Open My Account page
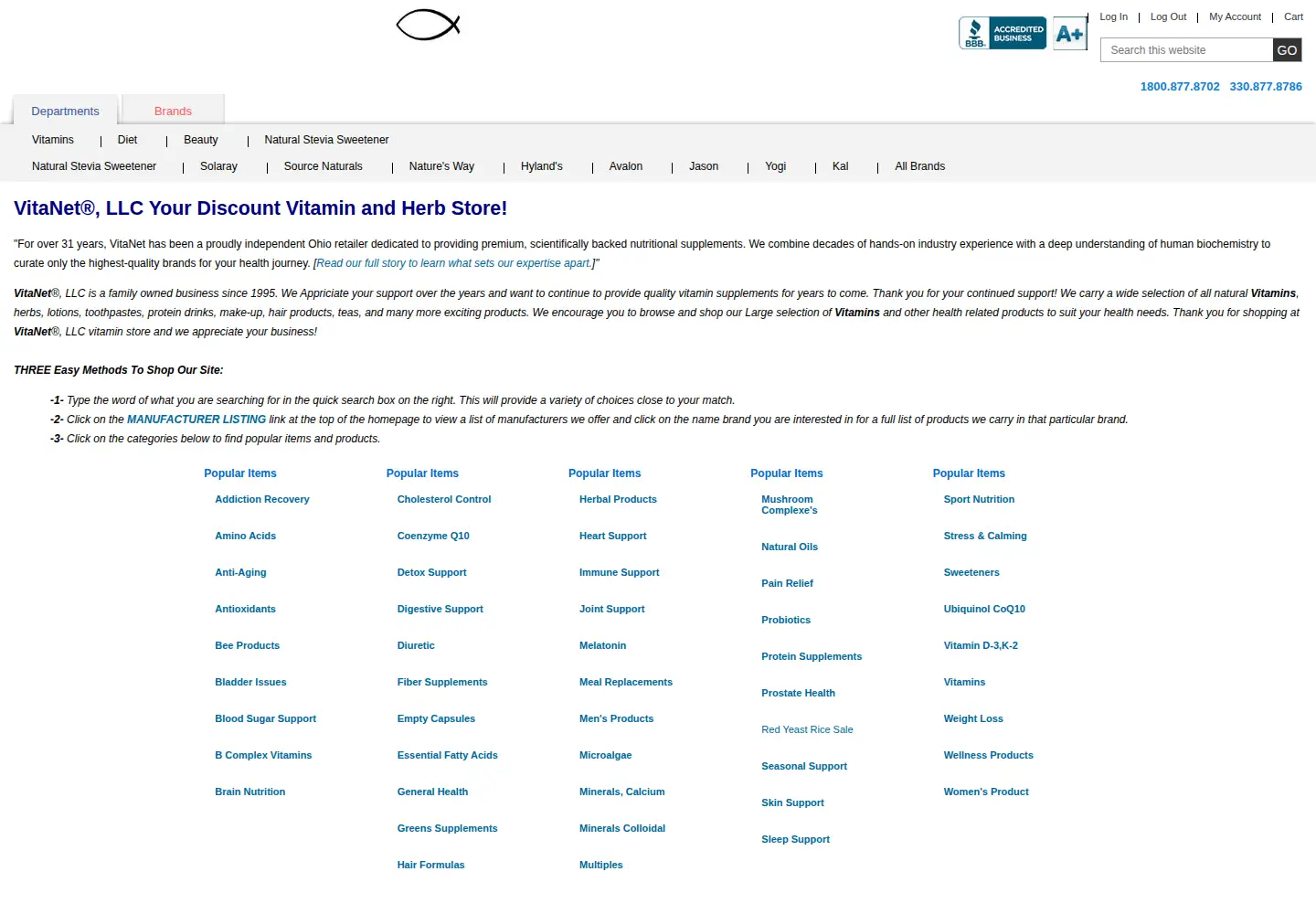This screenshot has width=1316, height=914. click(1235, 16)
